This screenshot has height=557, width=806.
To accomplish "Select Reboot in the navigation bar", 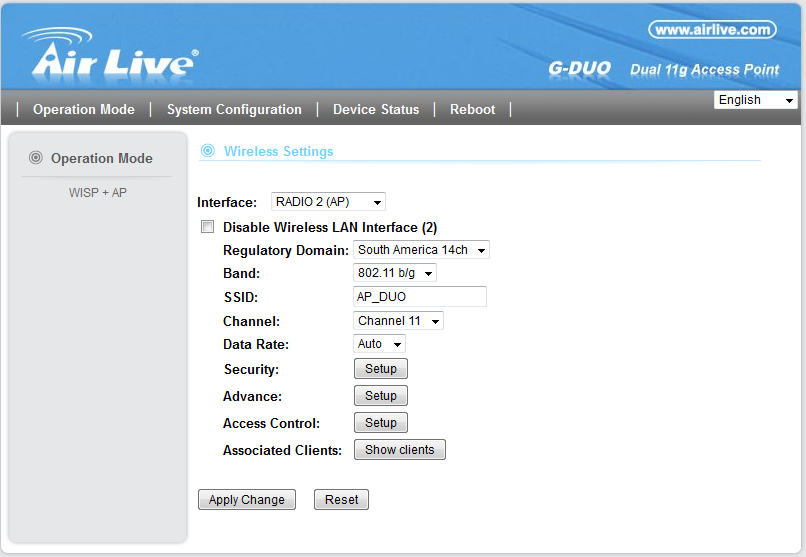I will click(x=472, y=110).
